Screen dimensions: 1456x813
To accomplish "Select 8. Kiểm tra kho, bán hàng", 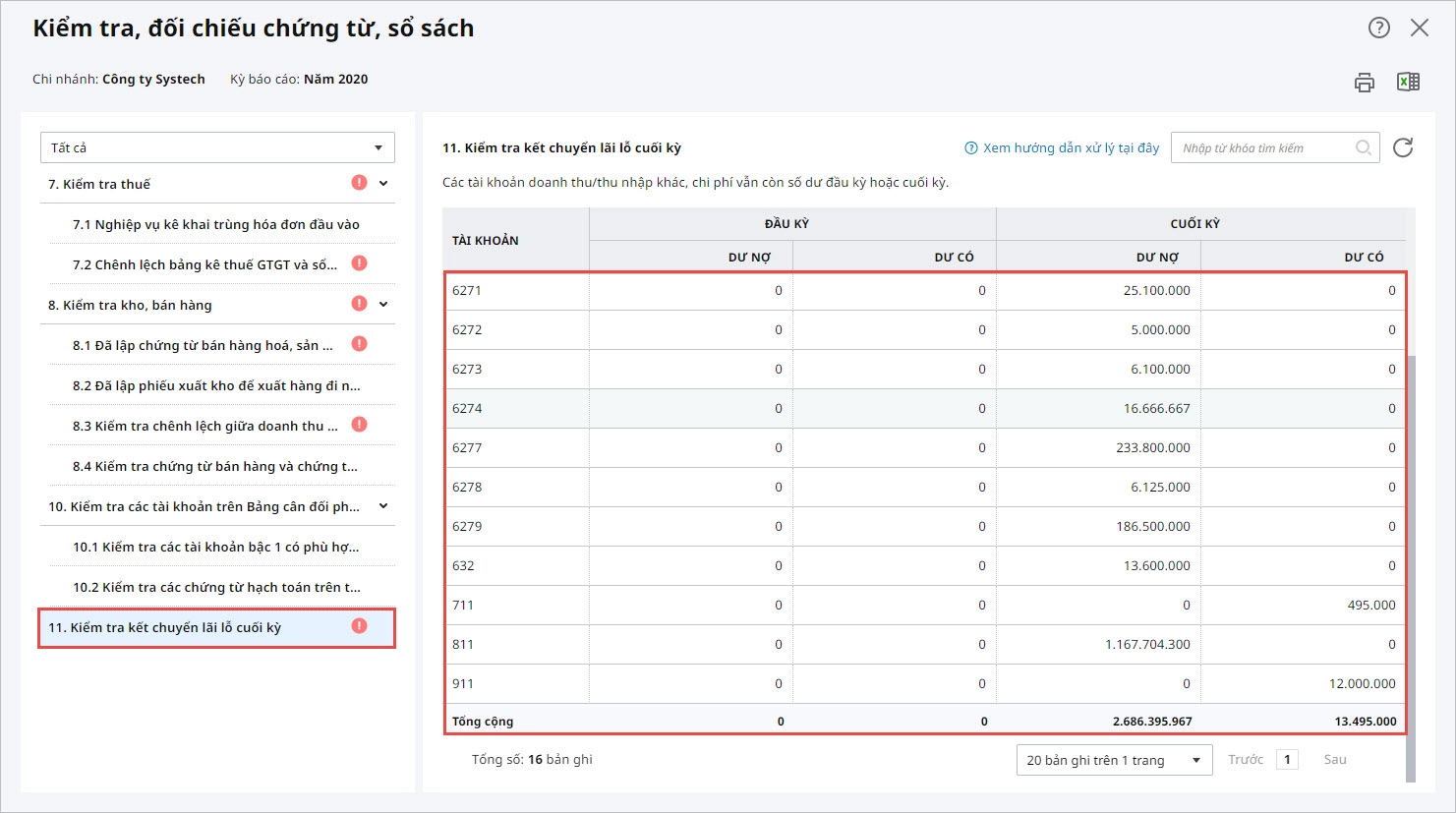I will coord(217,305).
